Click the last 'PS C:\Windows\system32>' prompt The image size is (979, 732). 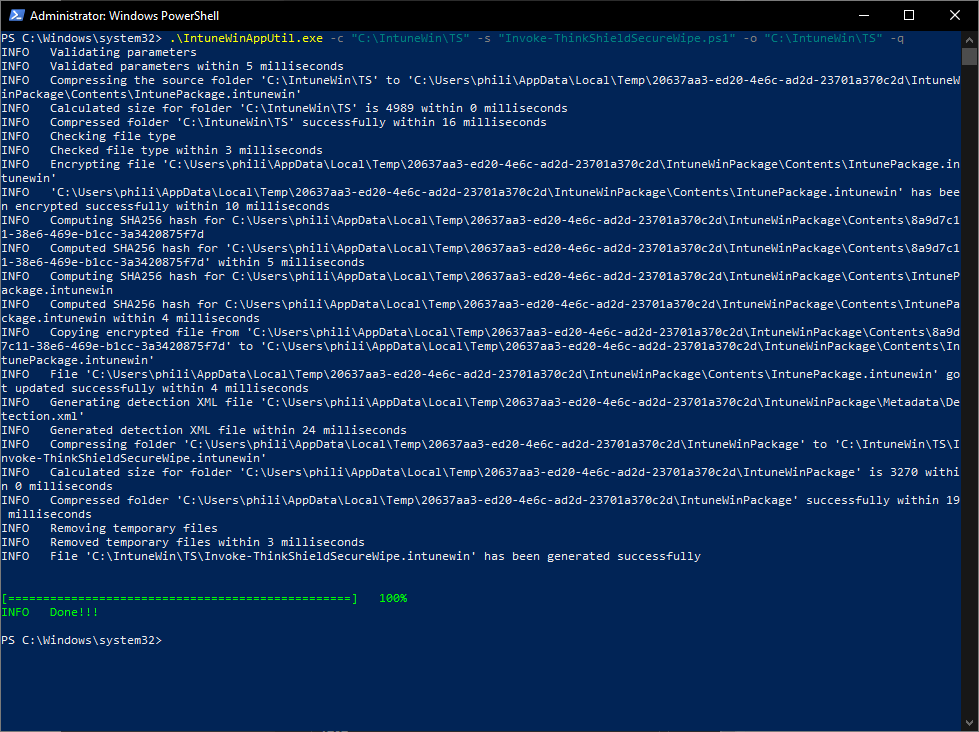[81, 640]
